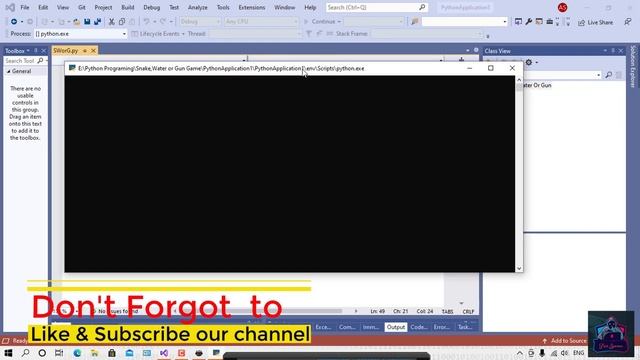This screenshot has height=360, width=640.
Task: Click the Cut scissors icon
Action: (x=111, y=22)
